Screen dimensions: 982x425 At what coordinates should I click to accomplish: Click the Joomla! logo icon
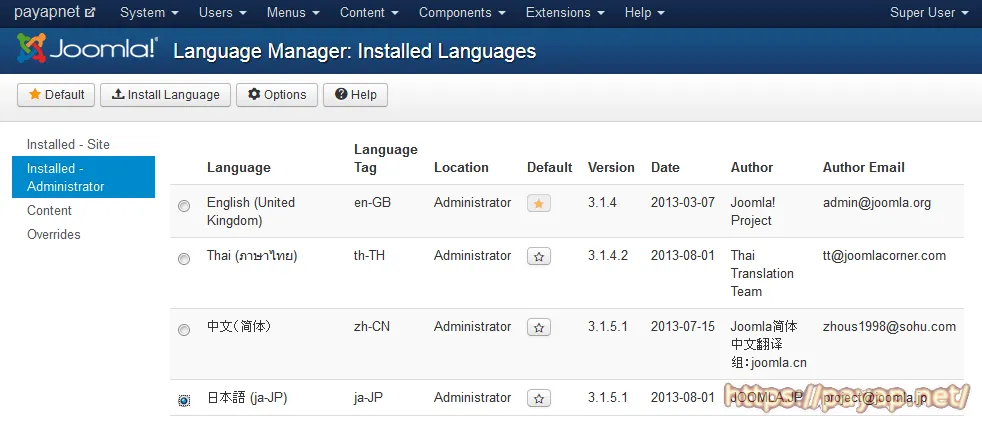coord(32,49)
